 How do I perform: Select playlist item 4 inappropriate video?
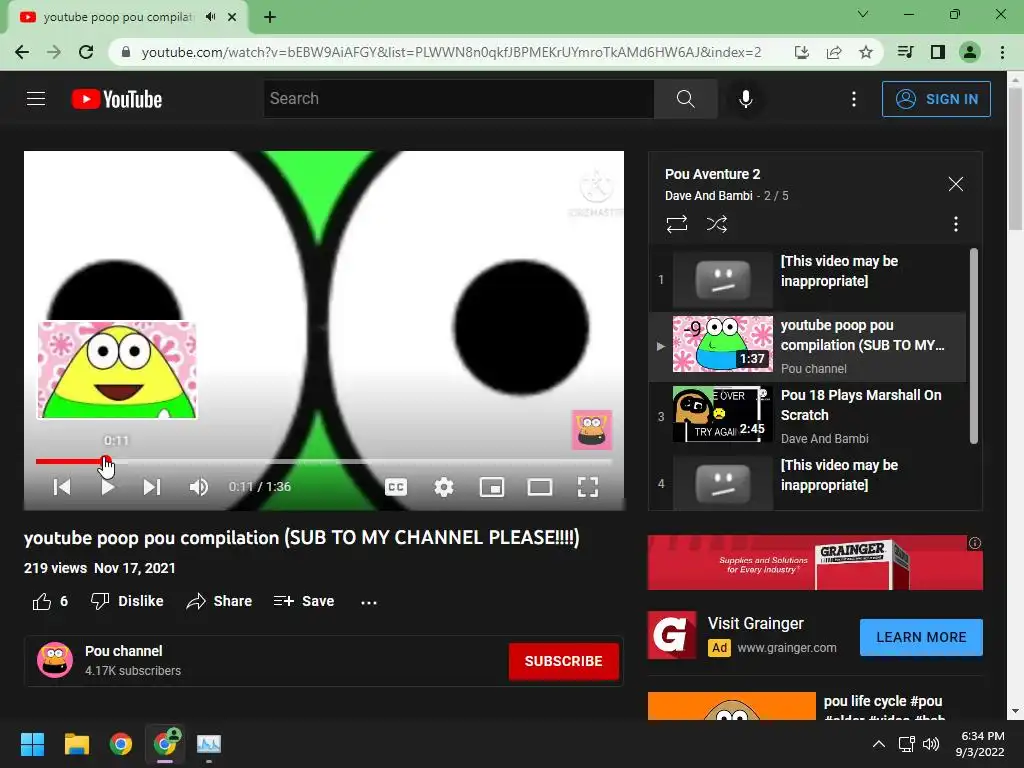point(808,482)
